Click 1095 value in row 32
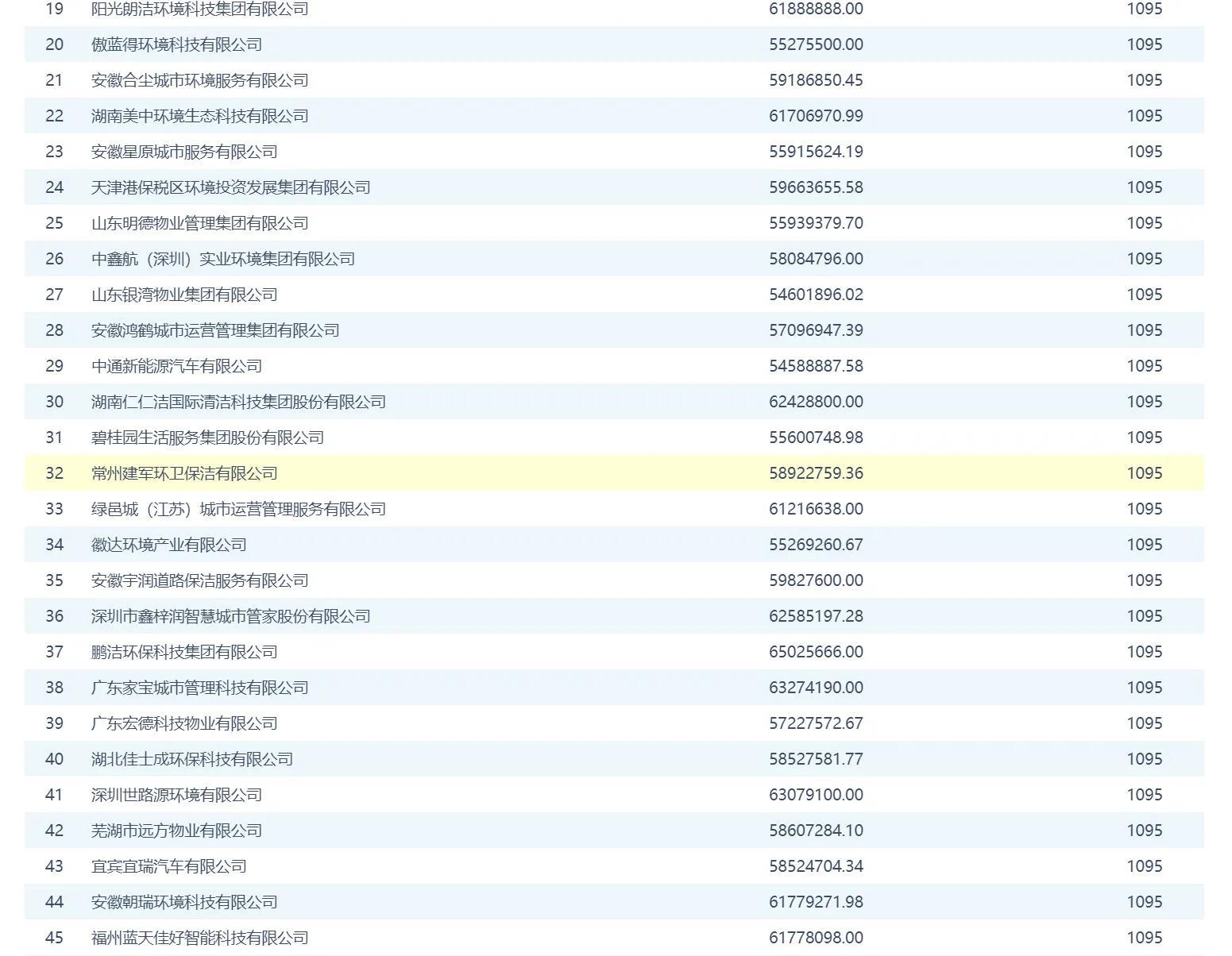The height and width of the screenshot is (956, 1232). [1145, 473]
